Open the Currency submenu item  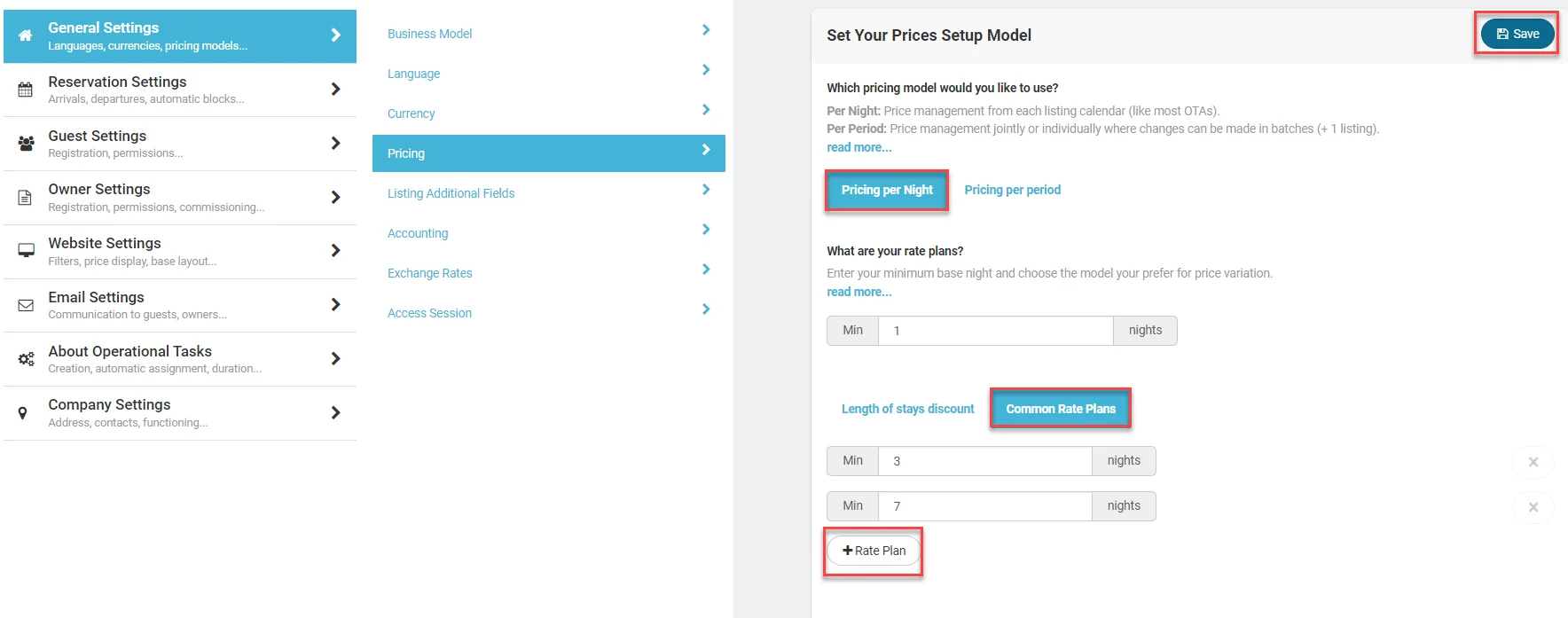click(x=412, y=113)
